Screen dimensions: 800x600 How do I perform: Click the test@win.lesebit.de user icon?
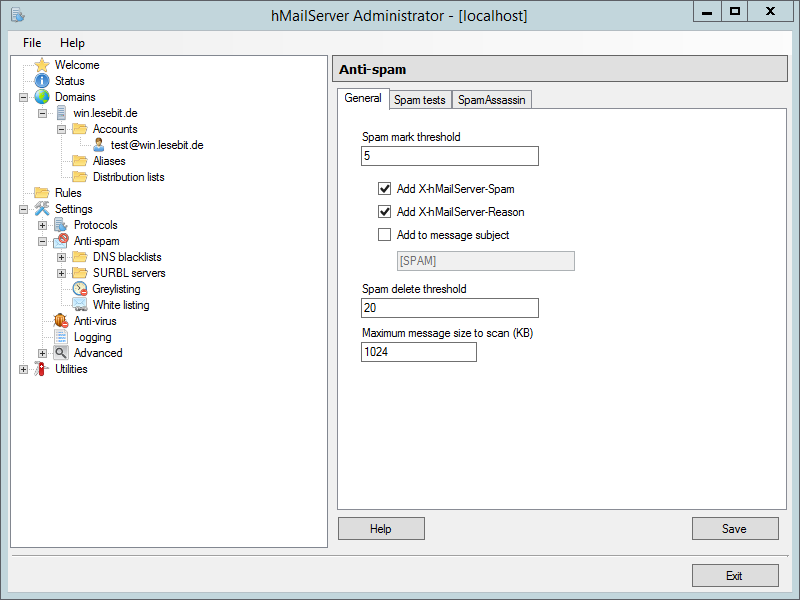click(98, 145)
